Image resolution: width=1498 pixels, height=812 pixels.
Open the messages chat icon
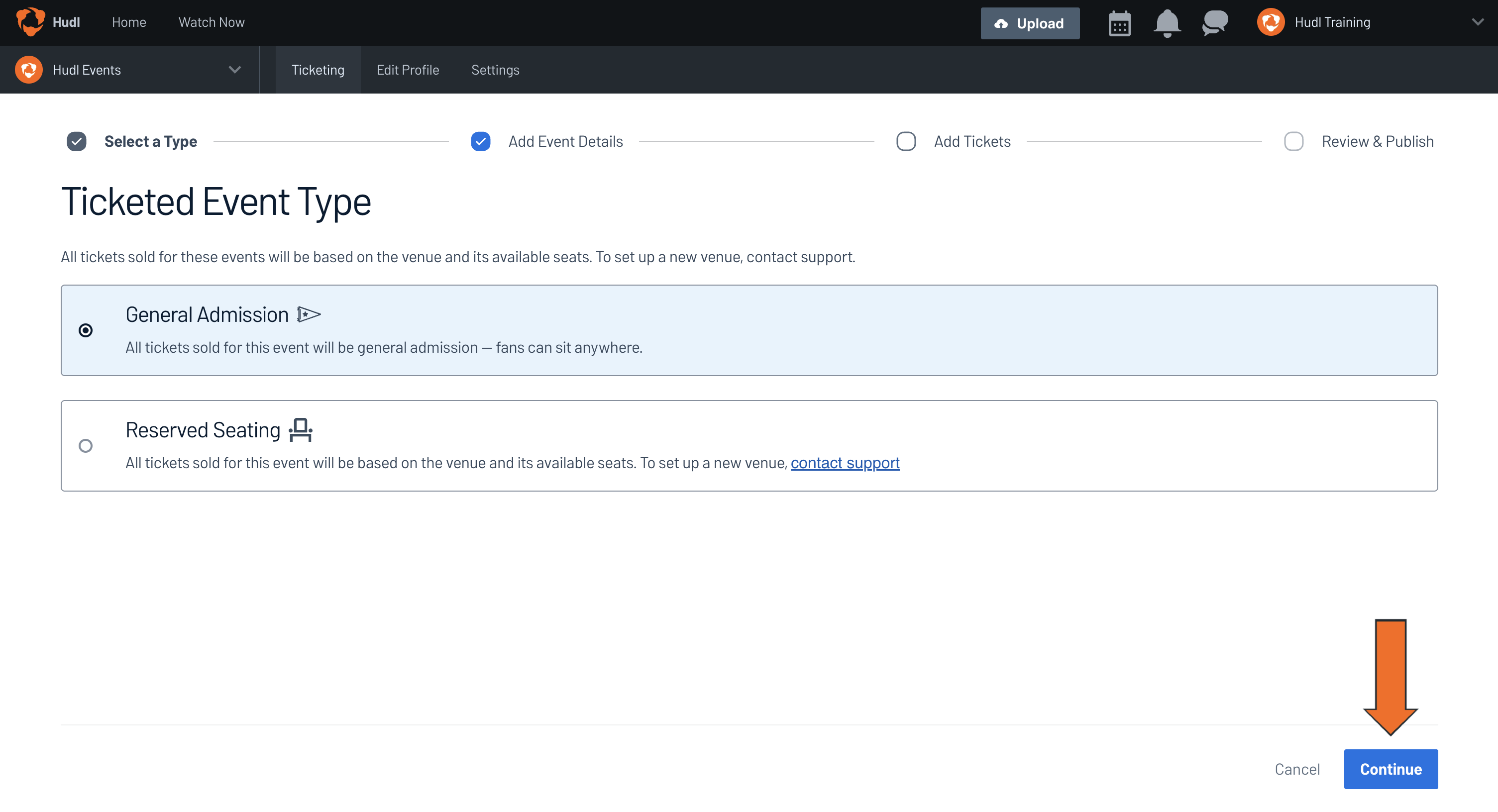pos(1215,23)
